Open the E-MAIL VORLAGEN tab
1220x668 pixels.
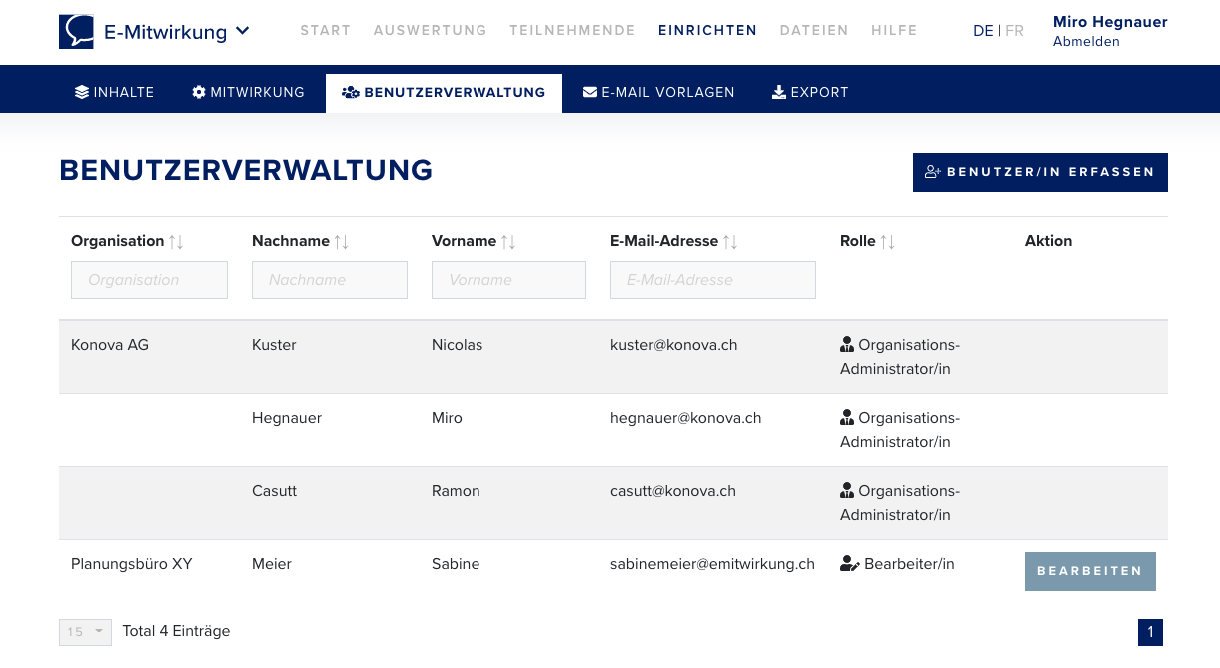[659, 92]
